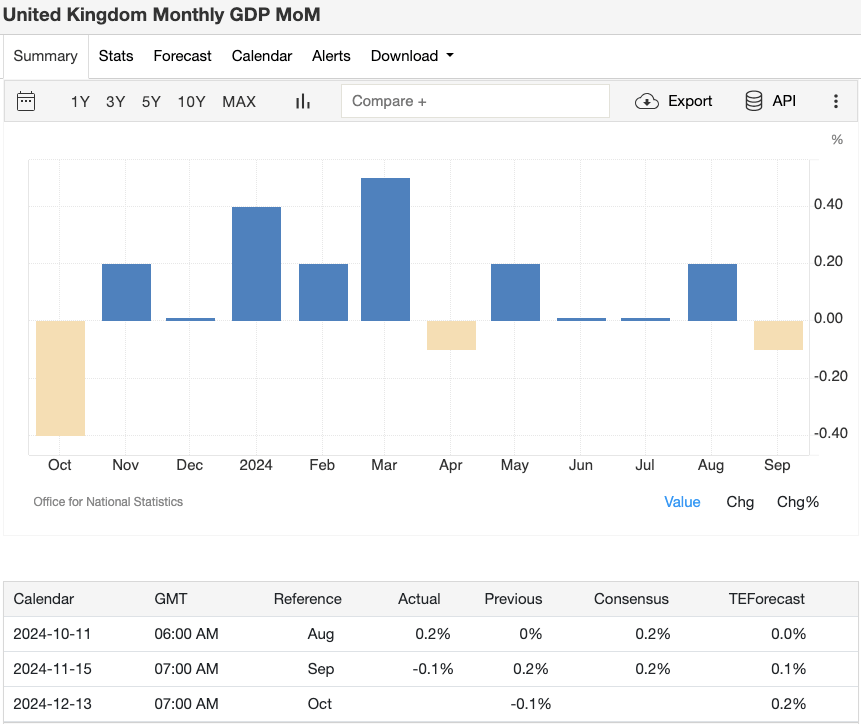Select the 10Y time range
861x724 pixels.
191,101
